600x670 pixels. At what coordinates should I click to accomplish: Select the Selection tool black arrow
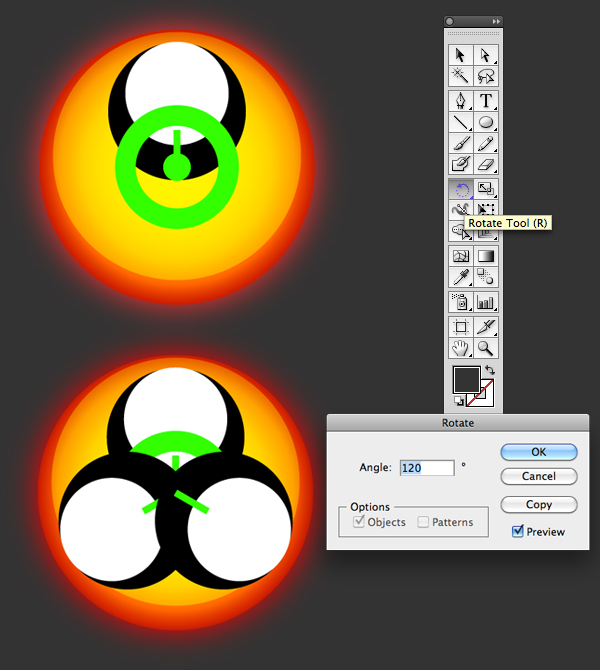coord(461,55)
